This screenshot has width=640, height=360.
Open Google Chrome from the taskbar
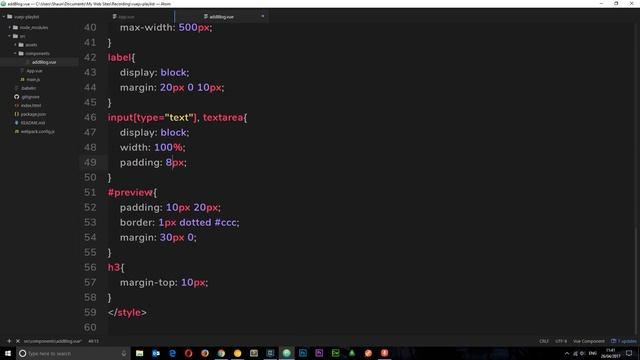(221, 353)
